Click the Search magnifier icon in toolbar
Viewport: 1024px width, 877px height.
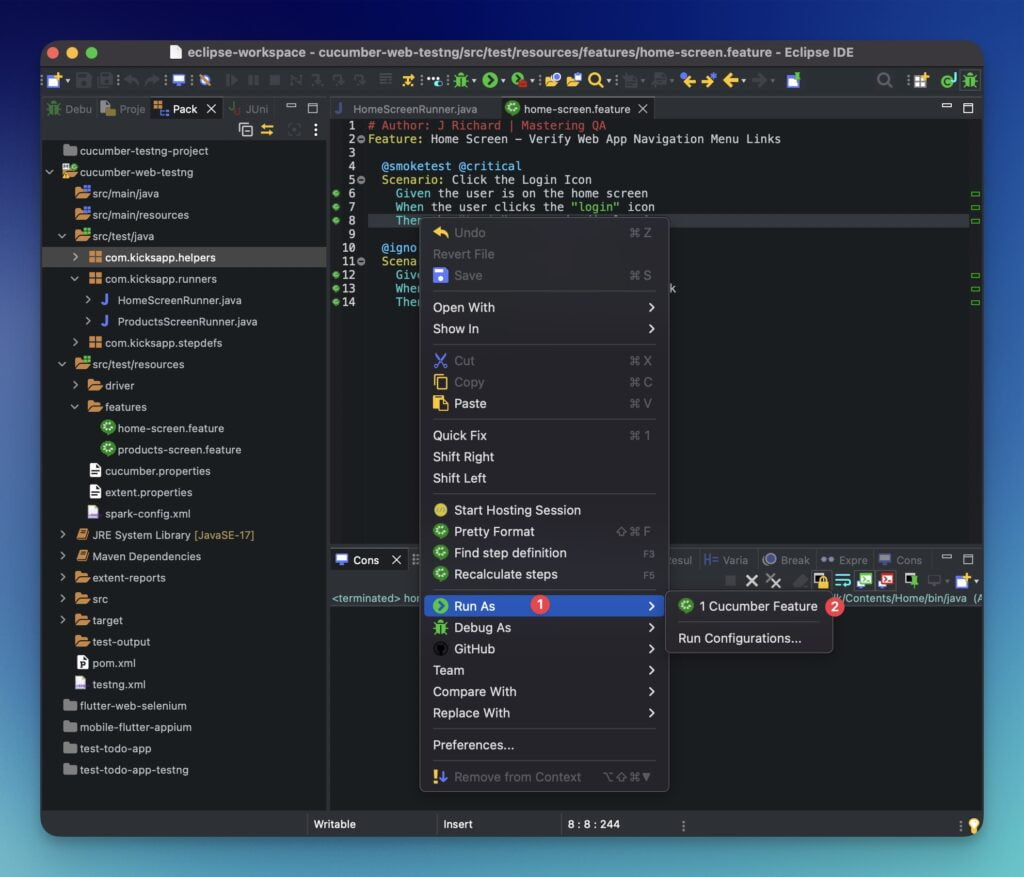pyautogui.click(x=595, y=80)
